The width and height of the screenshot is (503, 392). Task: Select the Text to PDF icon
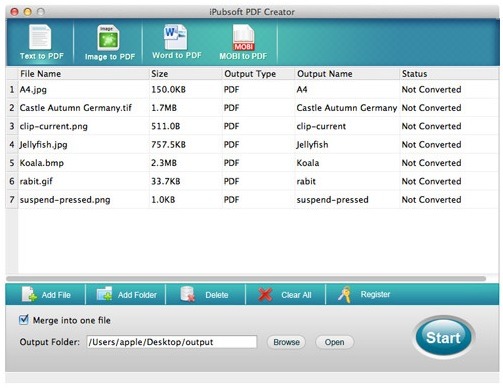coord(40,37)
